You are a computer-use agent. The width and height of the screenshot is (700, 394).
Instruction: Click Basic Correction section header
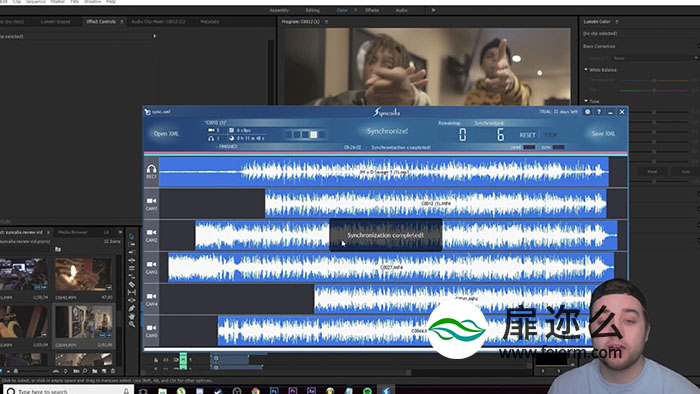click(x=599, y=46)
